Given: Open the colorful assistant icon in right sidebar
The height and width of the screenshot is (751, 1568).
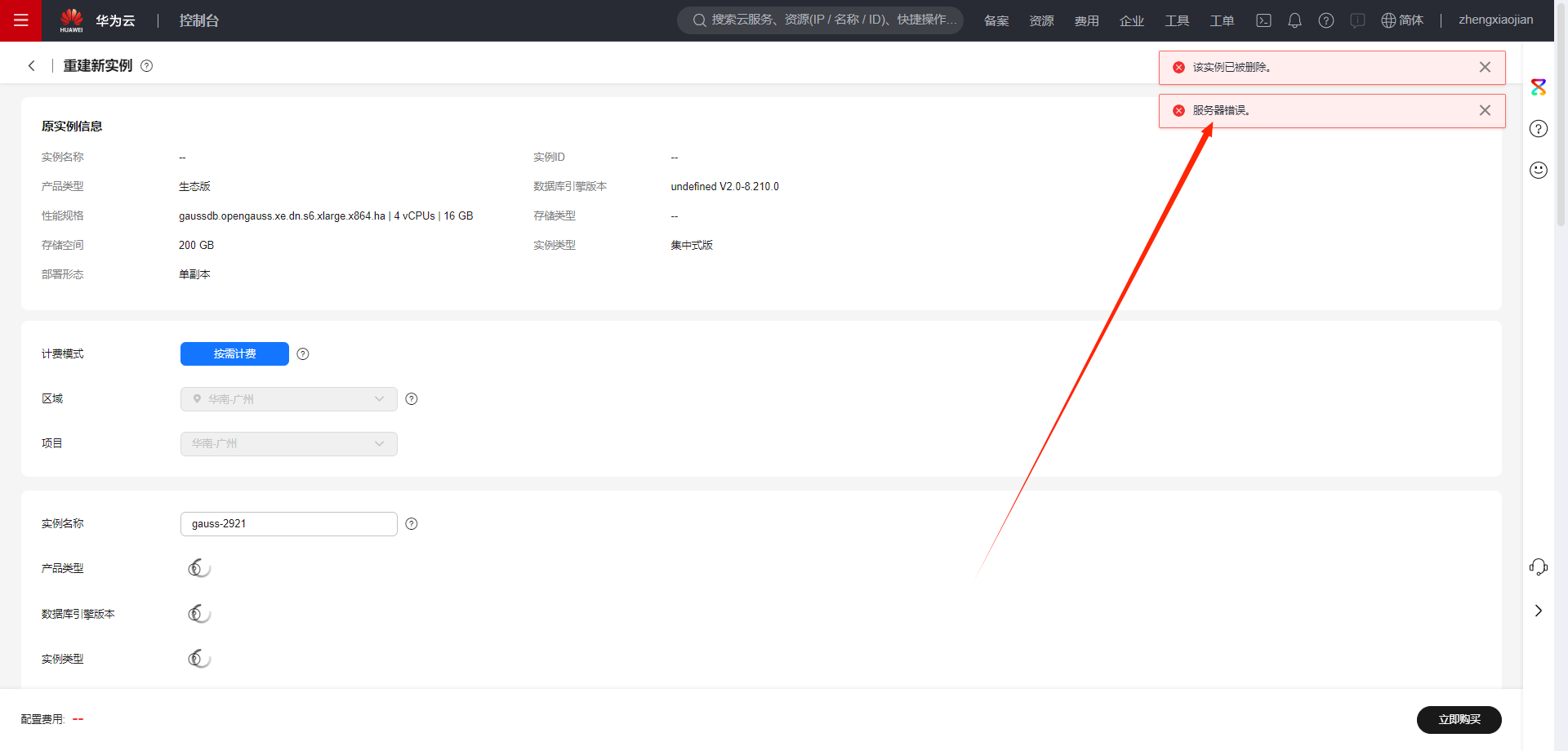Looking at the screenshot, I should coord(1539,87).
